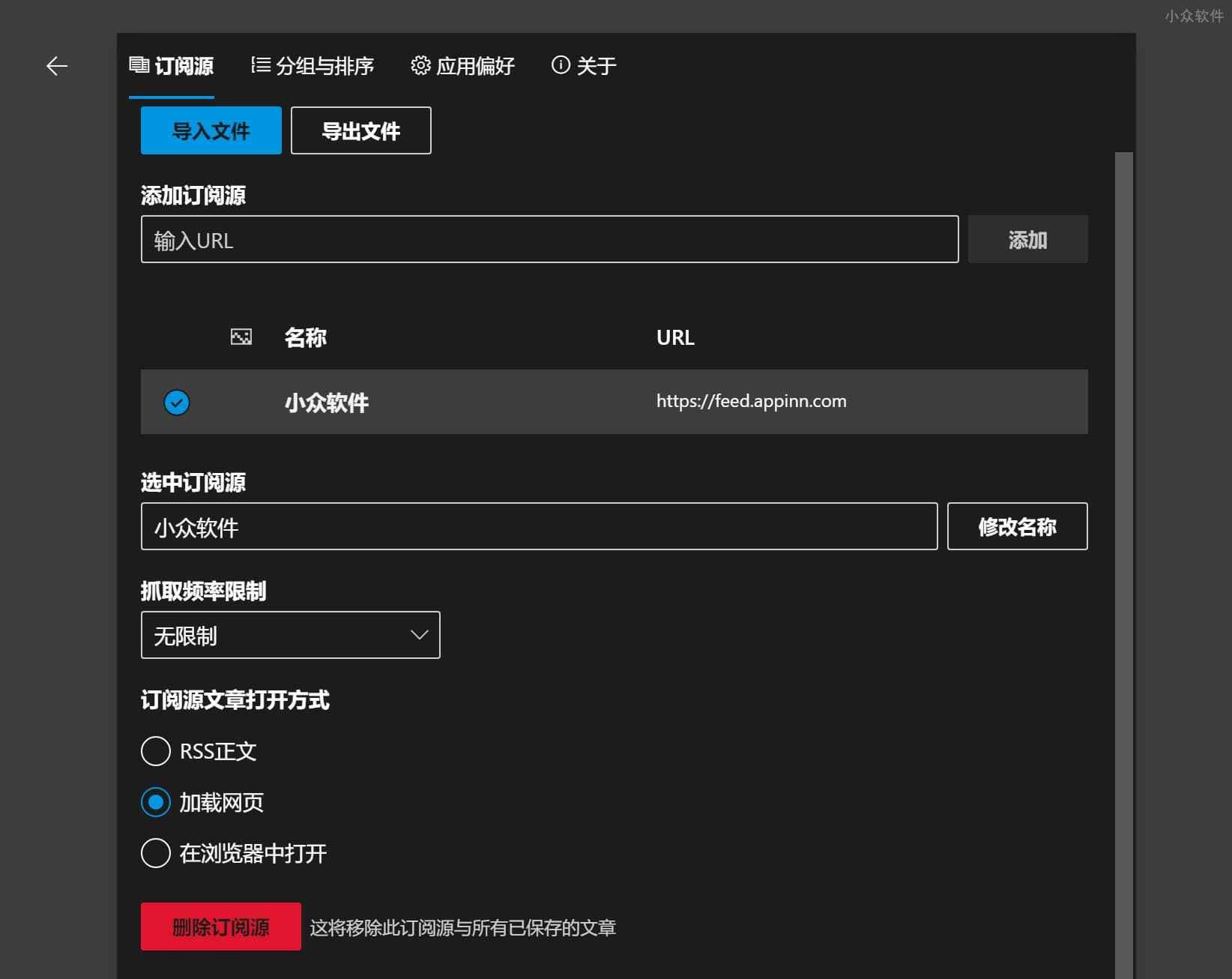Screen dimensions: 1232x979
Task: Click the image icon column header
Action: click(241, 337)
